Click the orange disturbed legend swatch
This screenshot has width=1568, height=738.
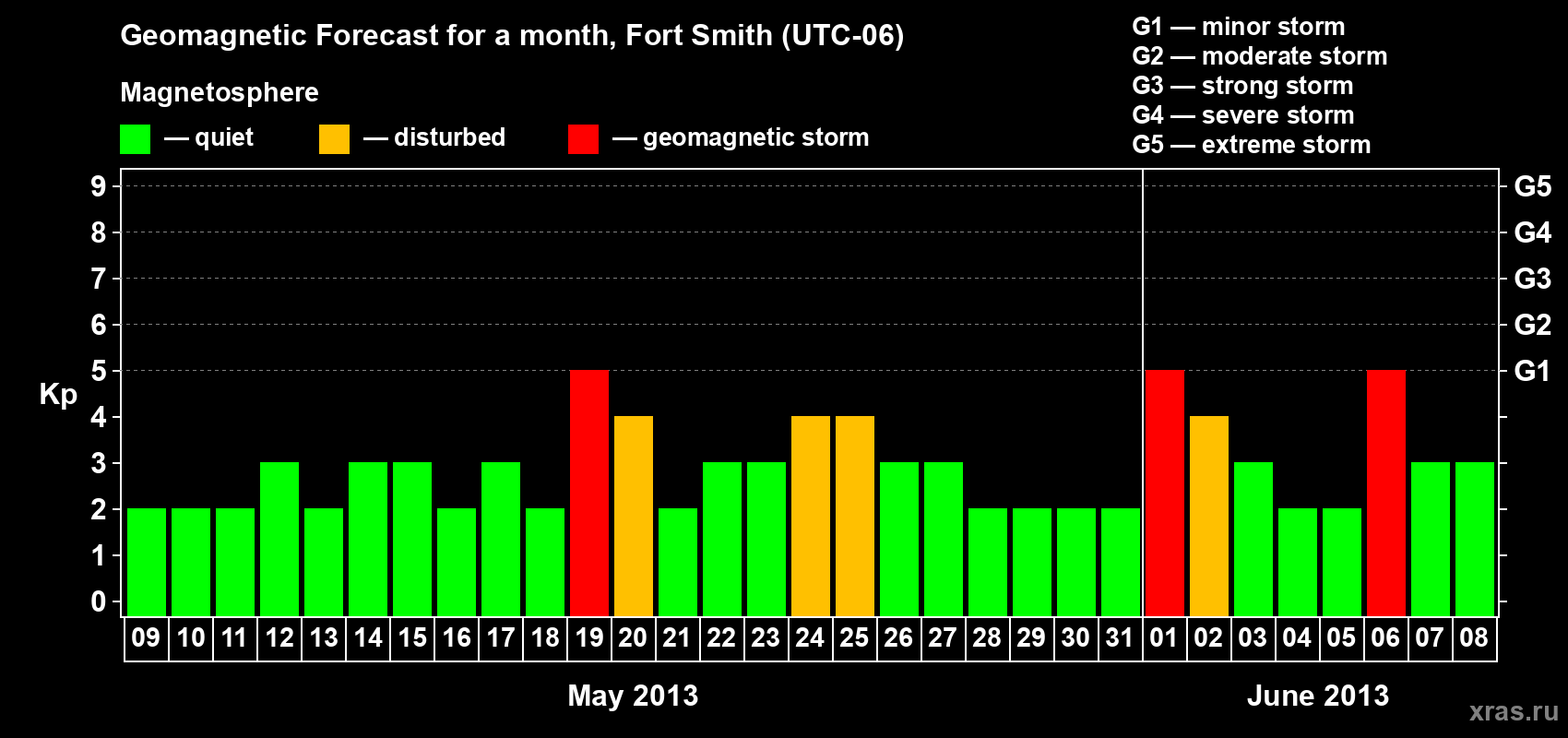pyautogui.click(x=334, y=139)
